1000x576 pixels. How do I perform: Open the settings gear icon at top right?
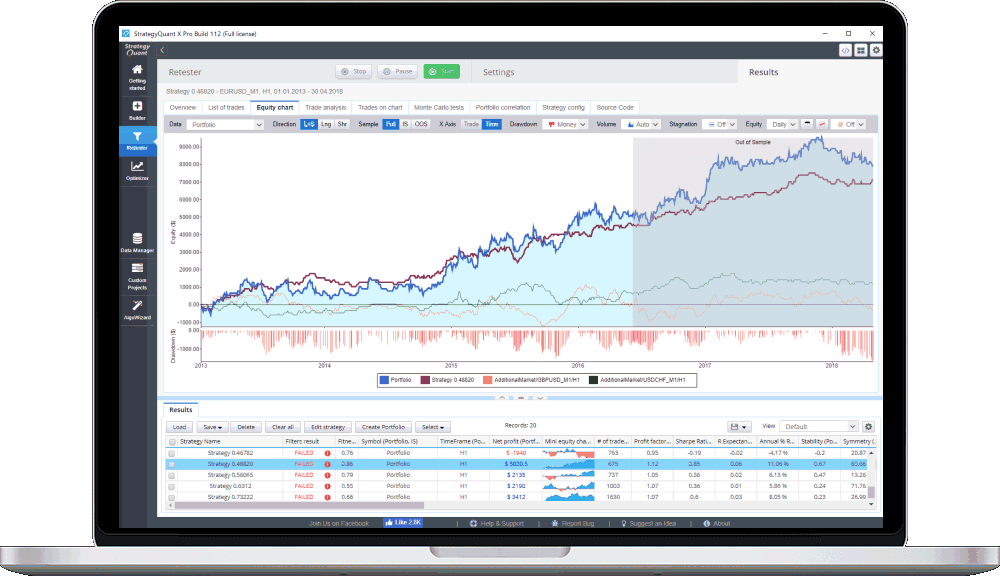(x=876, y=50)
